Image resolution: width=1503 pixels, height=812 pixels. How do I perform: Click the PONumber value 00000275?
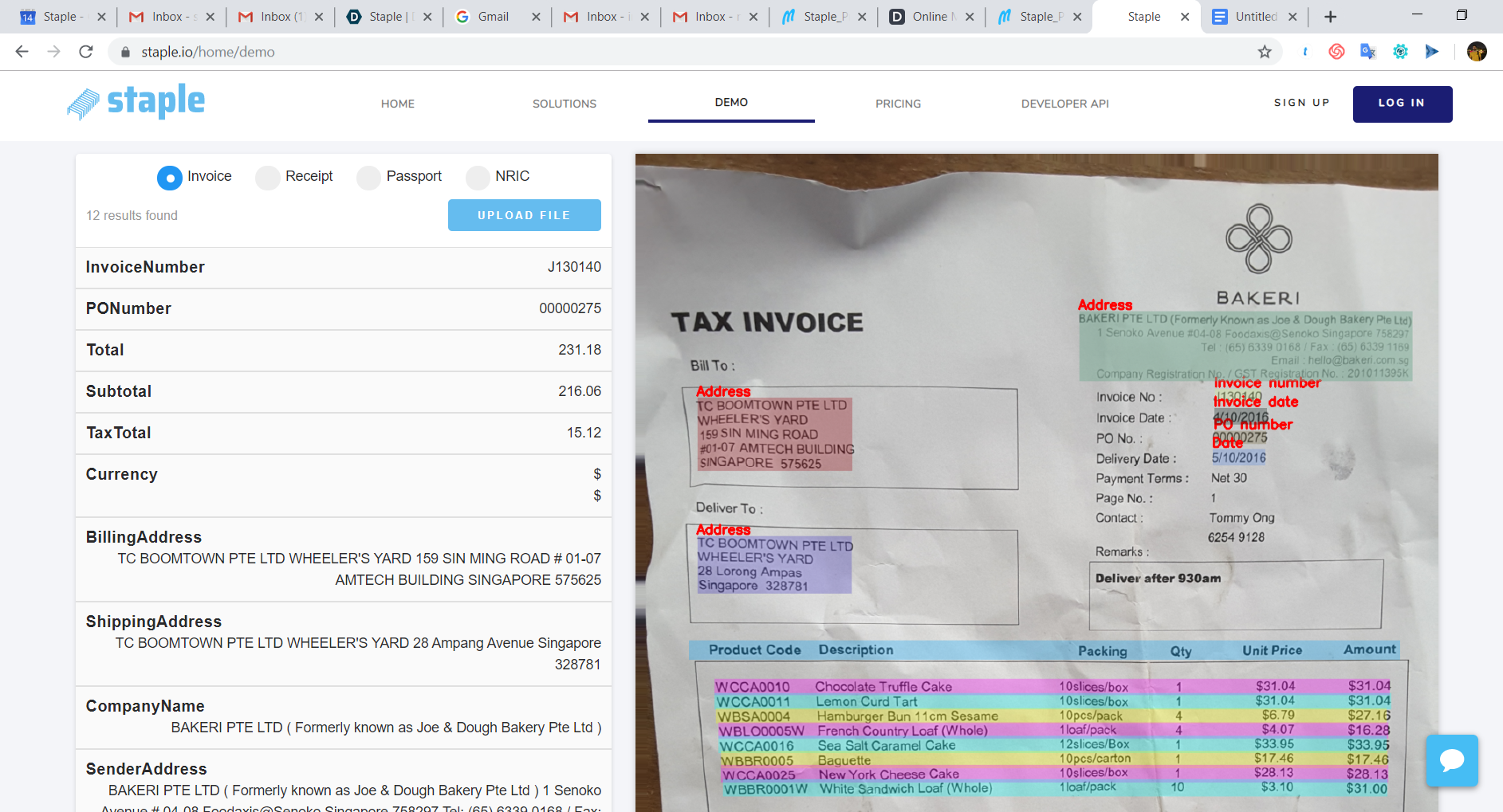[x=570, y=308]
